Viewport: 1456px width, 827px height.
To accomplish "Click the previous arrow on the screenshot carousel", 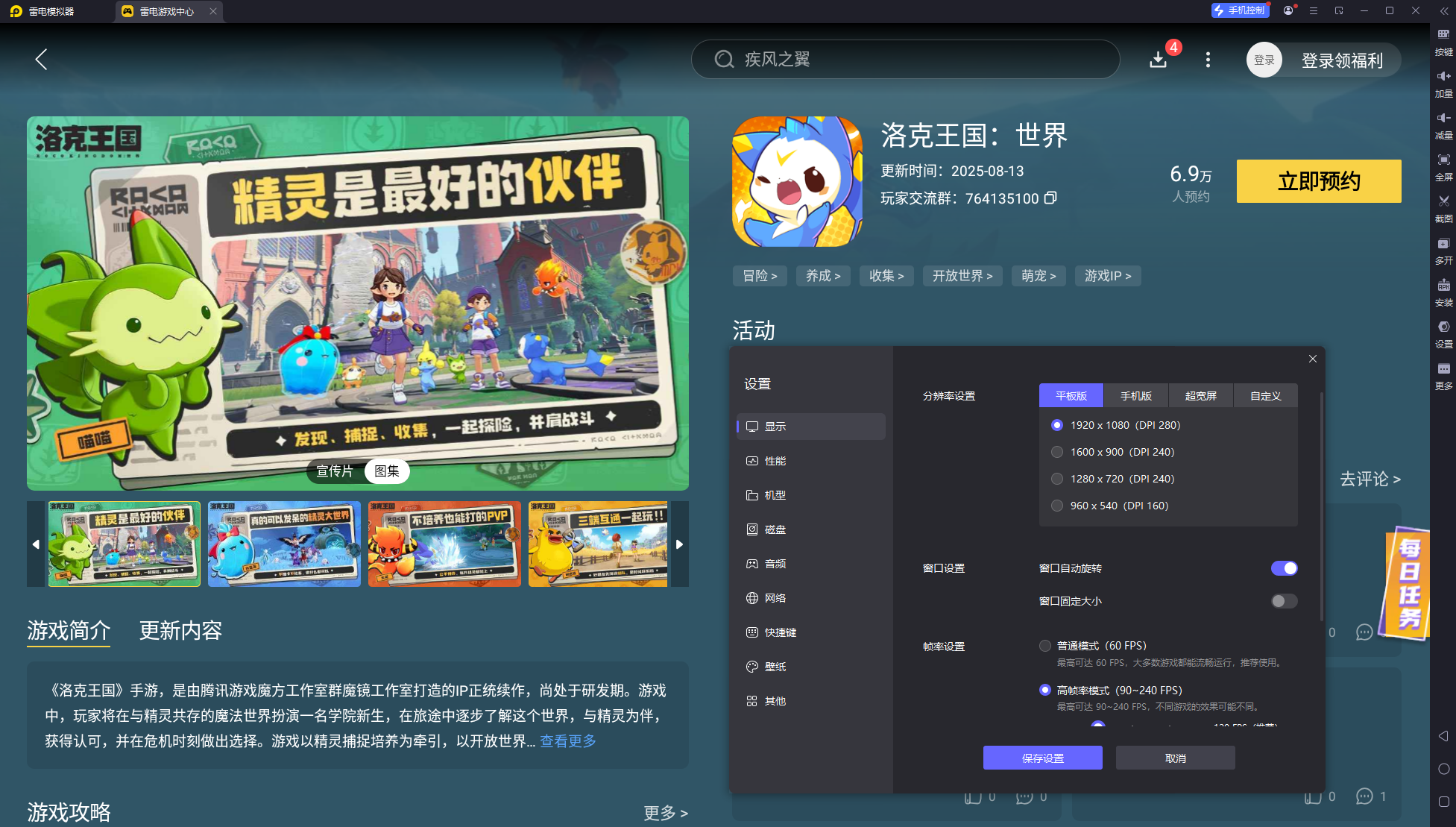I will 36,544.
